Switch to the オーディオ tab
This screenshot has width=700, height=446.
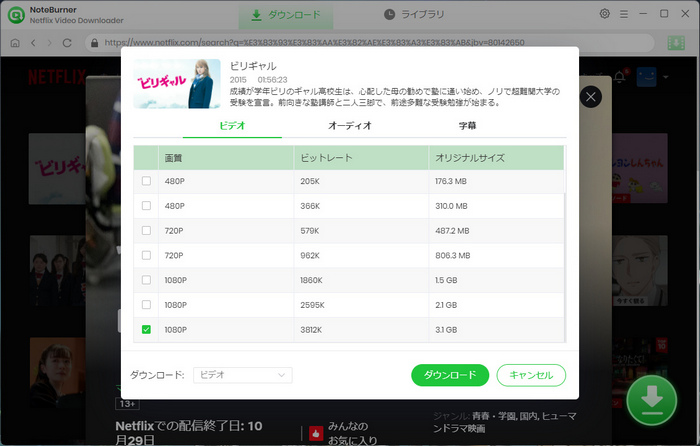click(350, 126)
